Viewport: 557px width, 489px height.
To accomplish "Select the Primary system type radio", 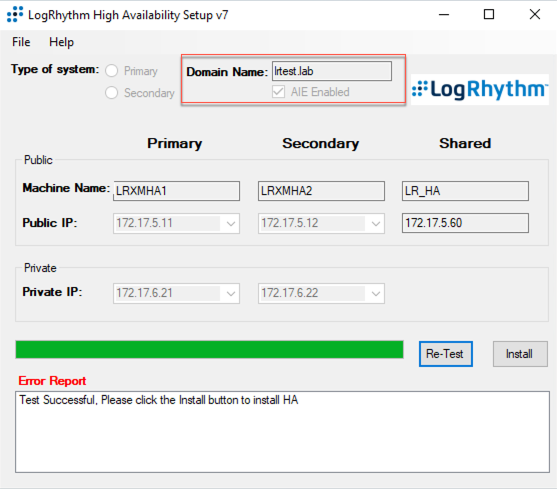I will click(112, 71).
